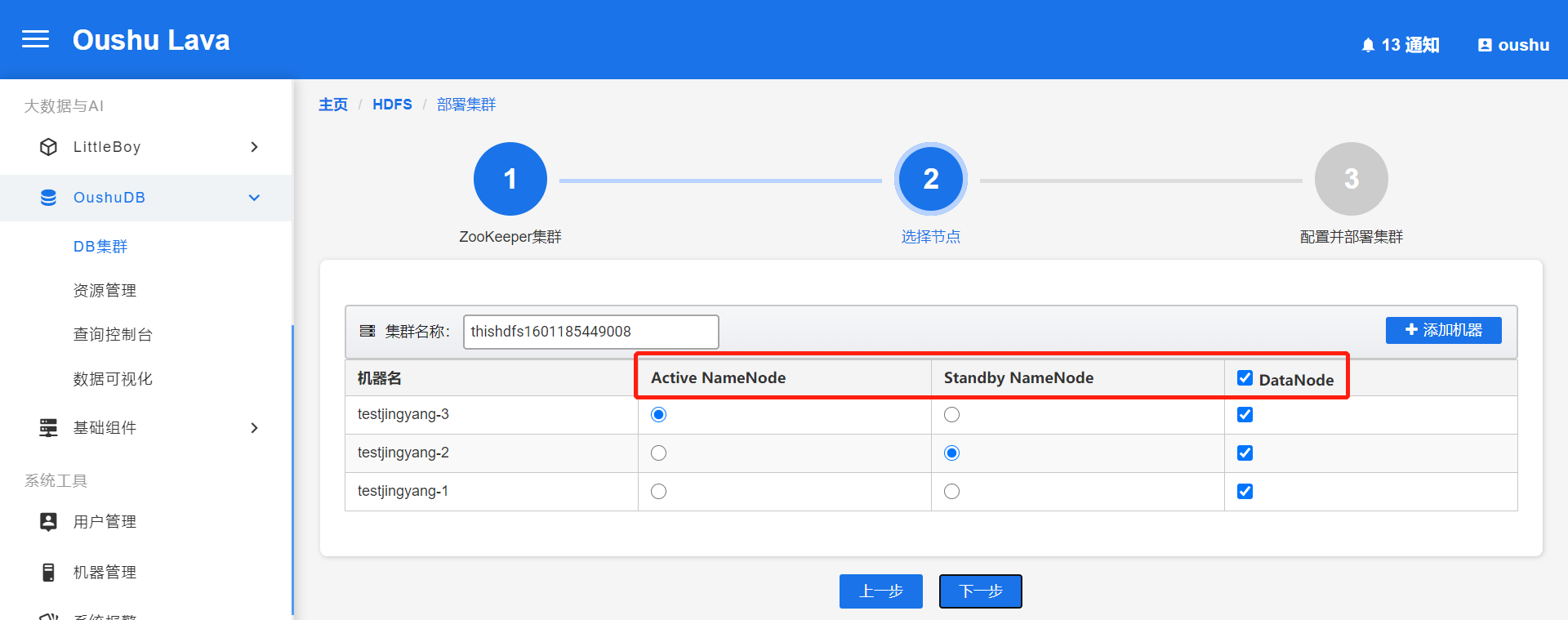
Task: Click the oushu user account icon
Action: [1485, 46]
